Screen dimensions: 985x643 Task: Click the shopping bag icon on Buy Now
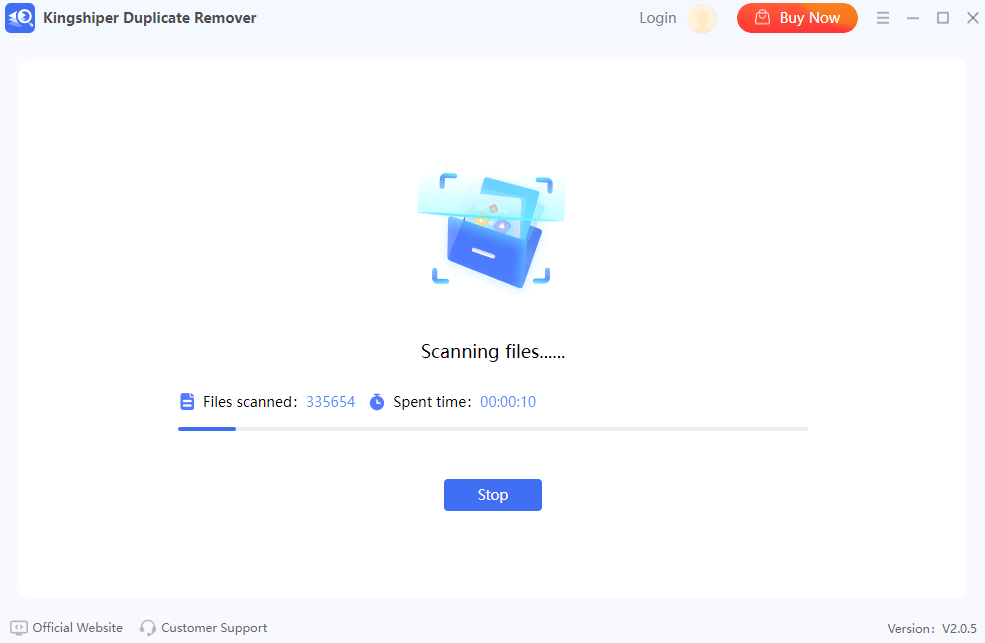click(x=762, y=18)
